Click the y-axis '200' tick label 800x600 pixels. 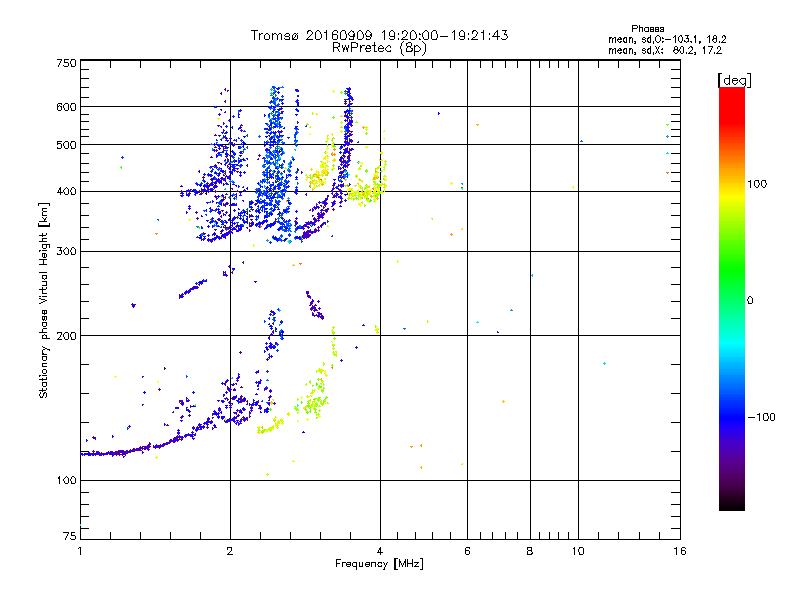click(66, 336)
